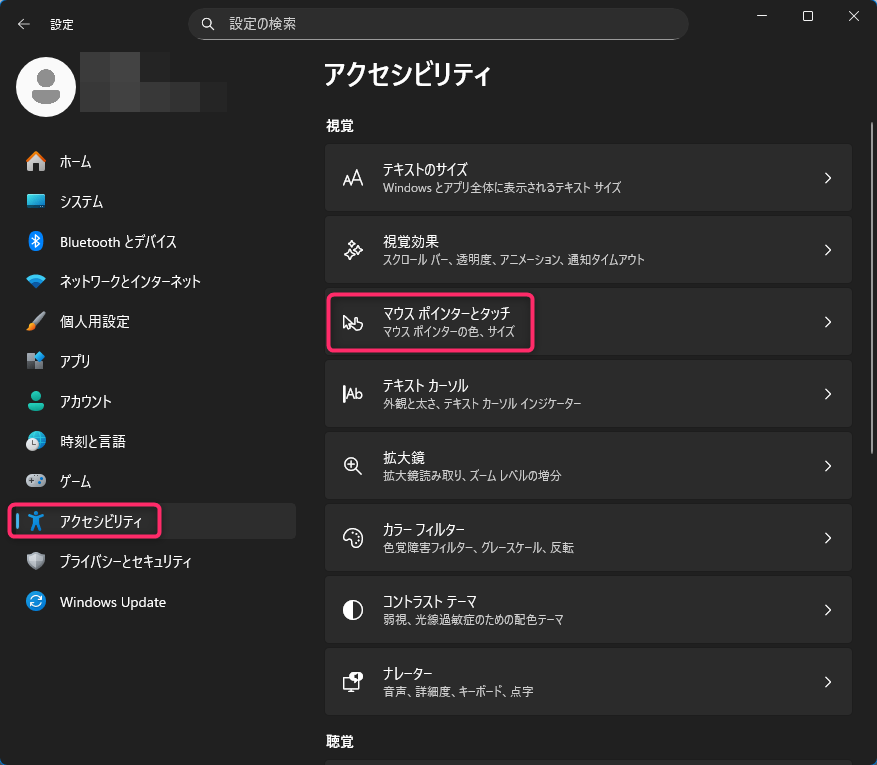Expand テキストのサイズ using its chevron

tap(827, 178)
